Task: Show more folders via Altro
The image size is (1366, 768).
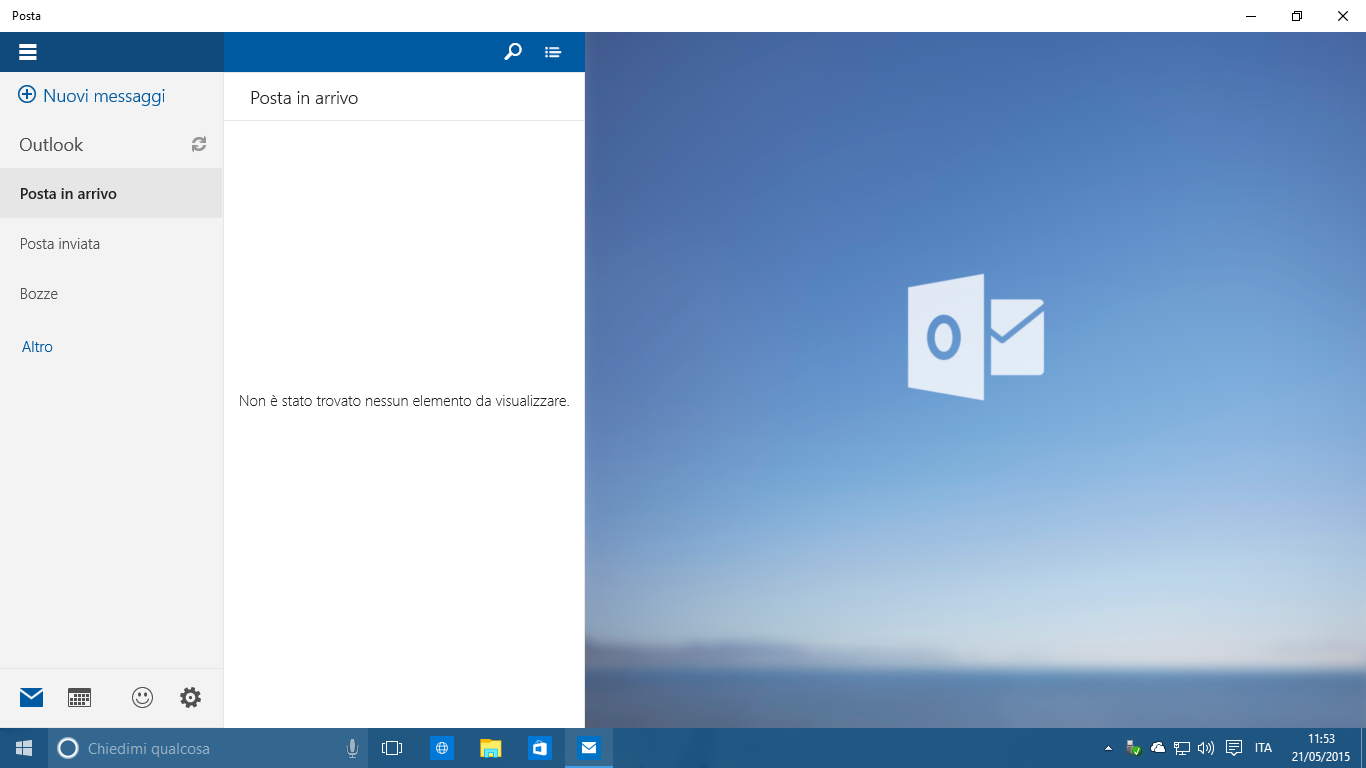Action: pos(37,347)
